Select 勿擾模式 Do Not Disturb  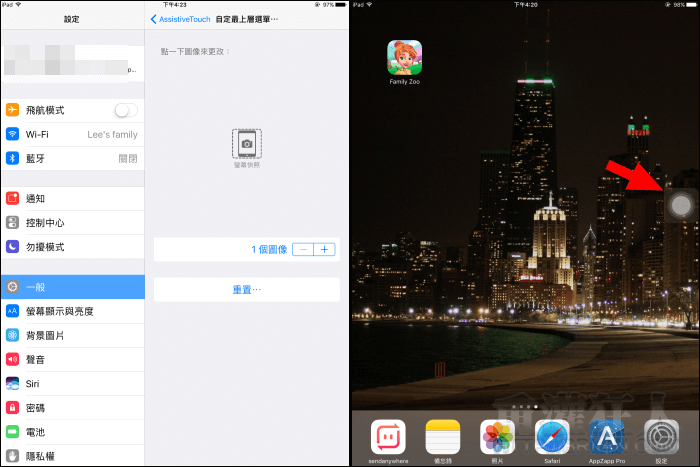(x=72, y=246)
